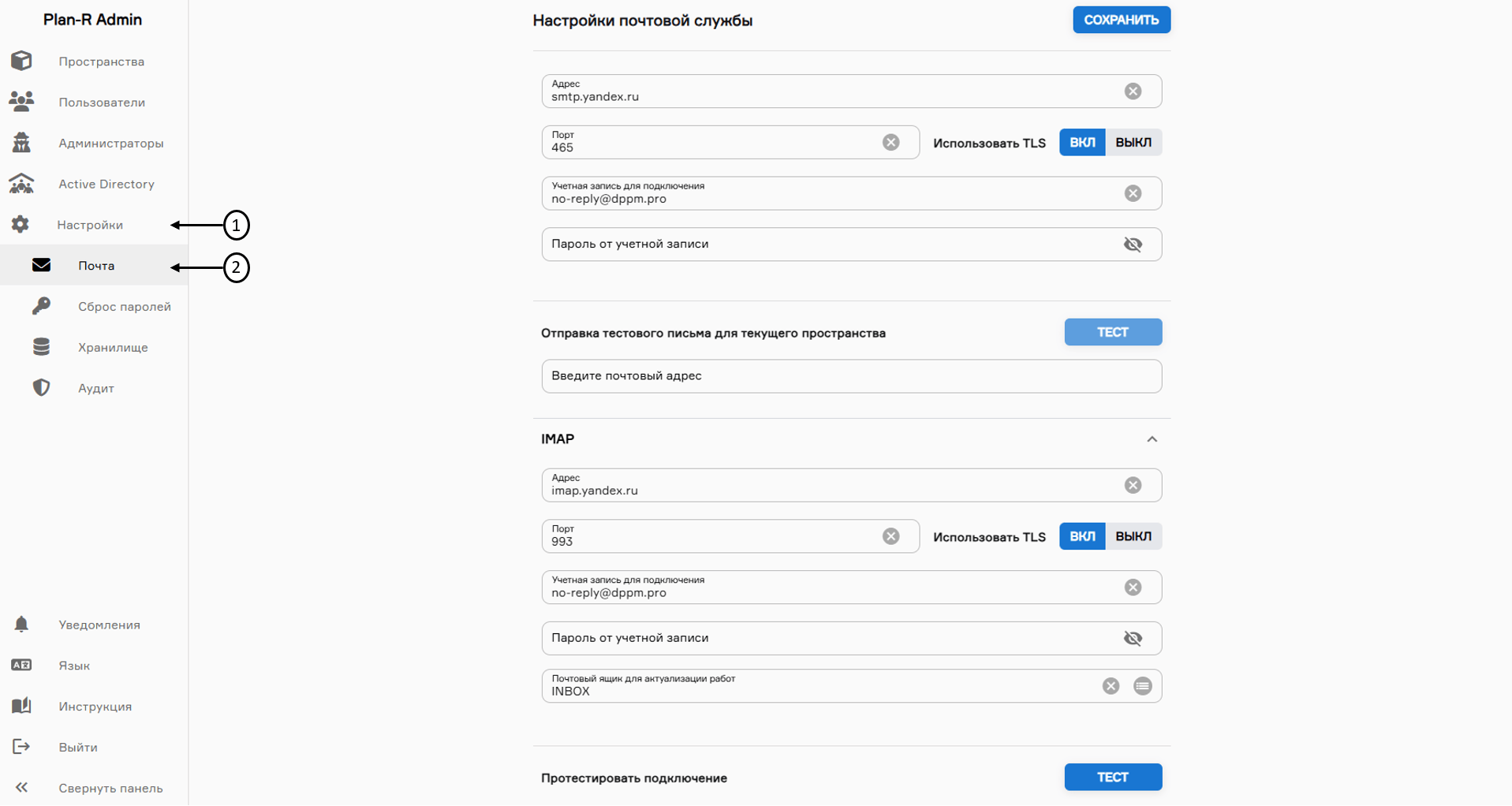The height and width of the screenshot is (806, 1512).
Task: Open mailbox list for INBOX field
Action: (1142, 686)
